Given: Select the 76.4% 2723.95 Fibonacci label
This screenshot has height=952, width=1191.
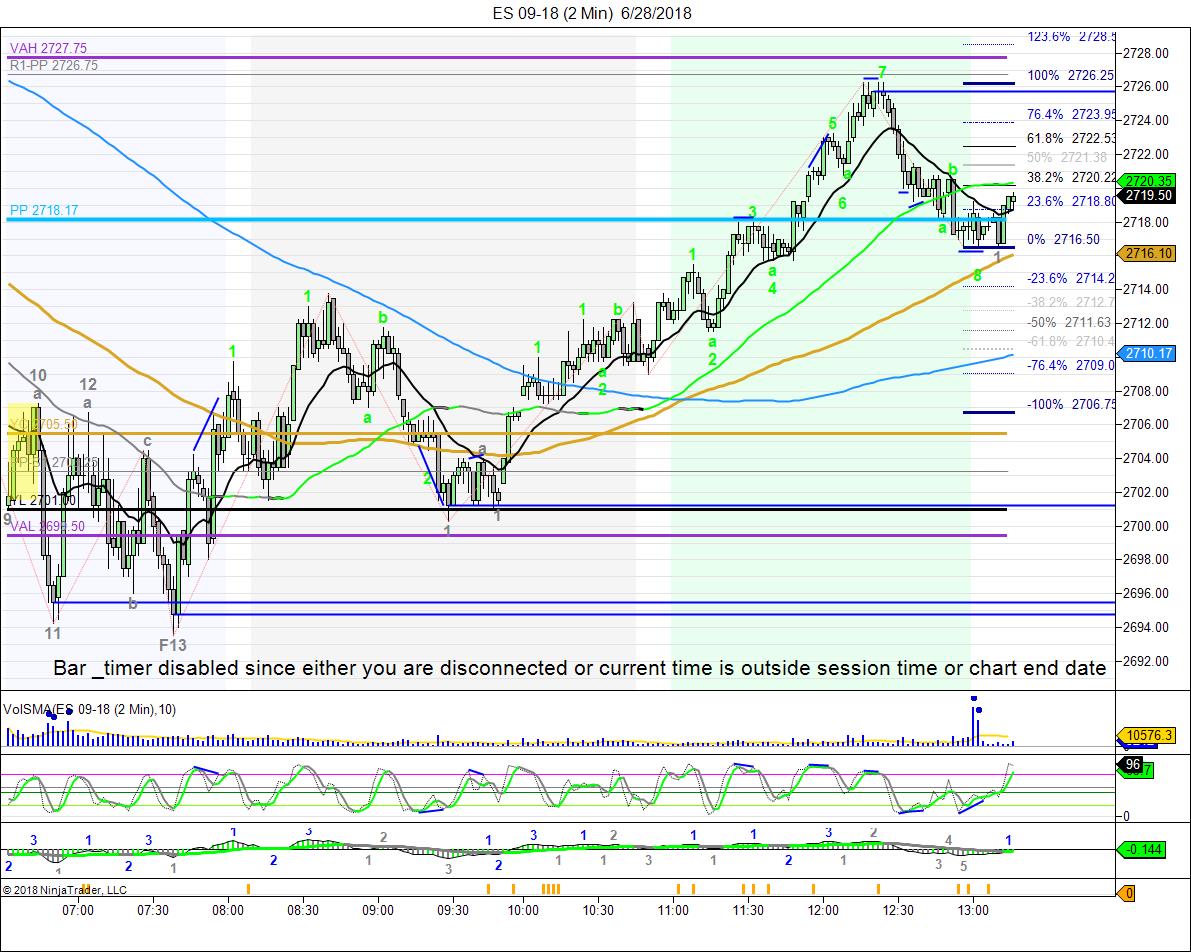Looking at the screenshot, I should pyautogui.click(x=1072, y=114).
